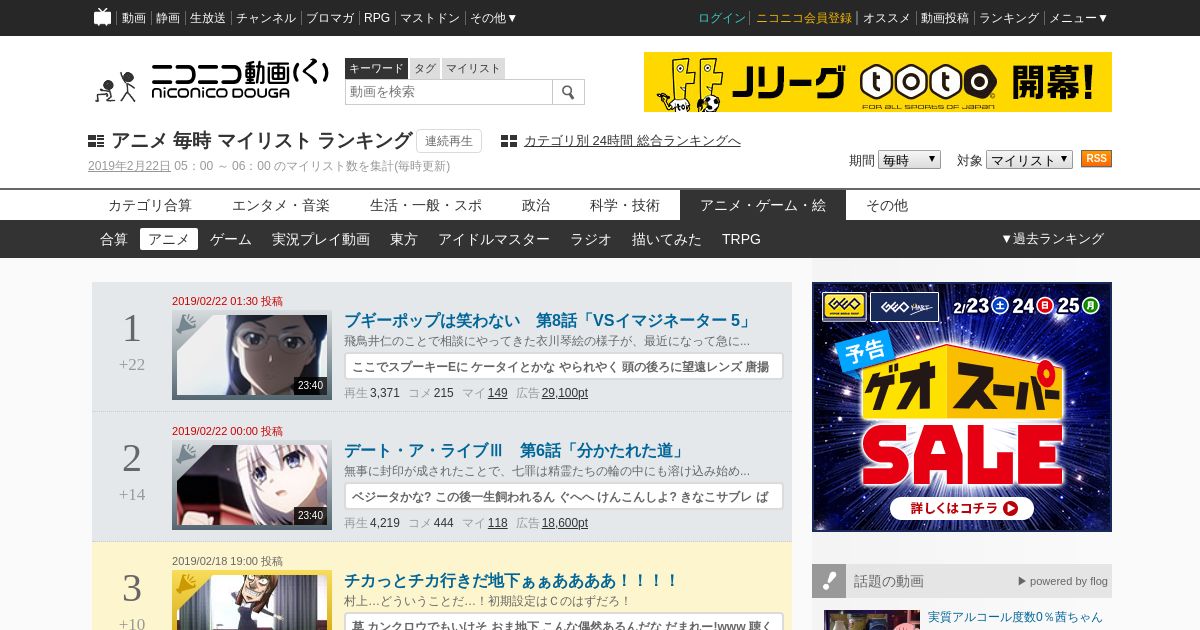The image size is (1200, 630).
Task: Select 東方 subcategory
Action: (404, 239)
